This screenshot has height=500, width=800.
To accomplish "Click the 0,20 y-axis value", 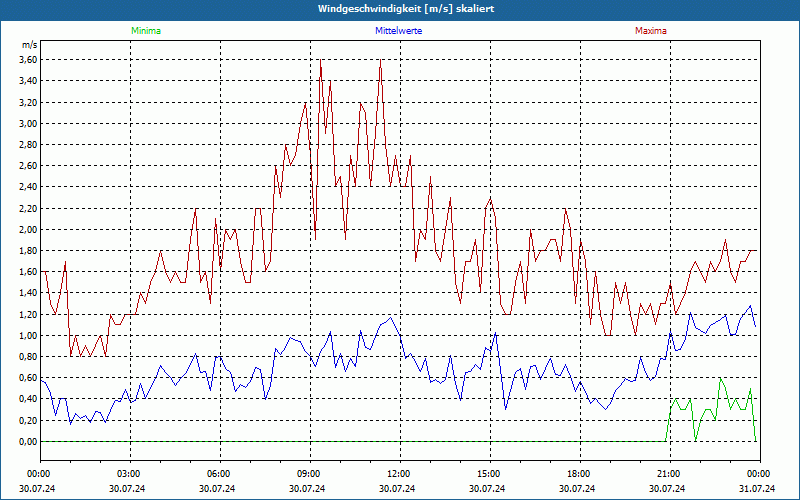I will tap(28, 420).
